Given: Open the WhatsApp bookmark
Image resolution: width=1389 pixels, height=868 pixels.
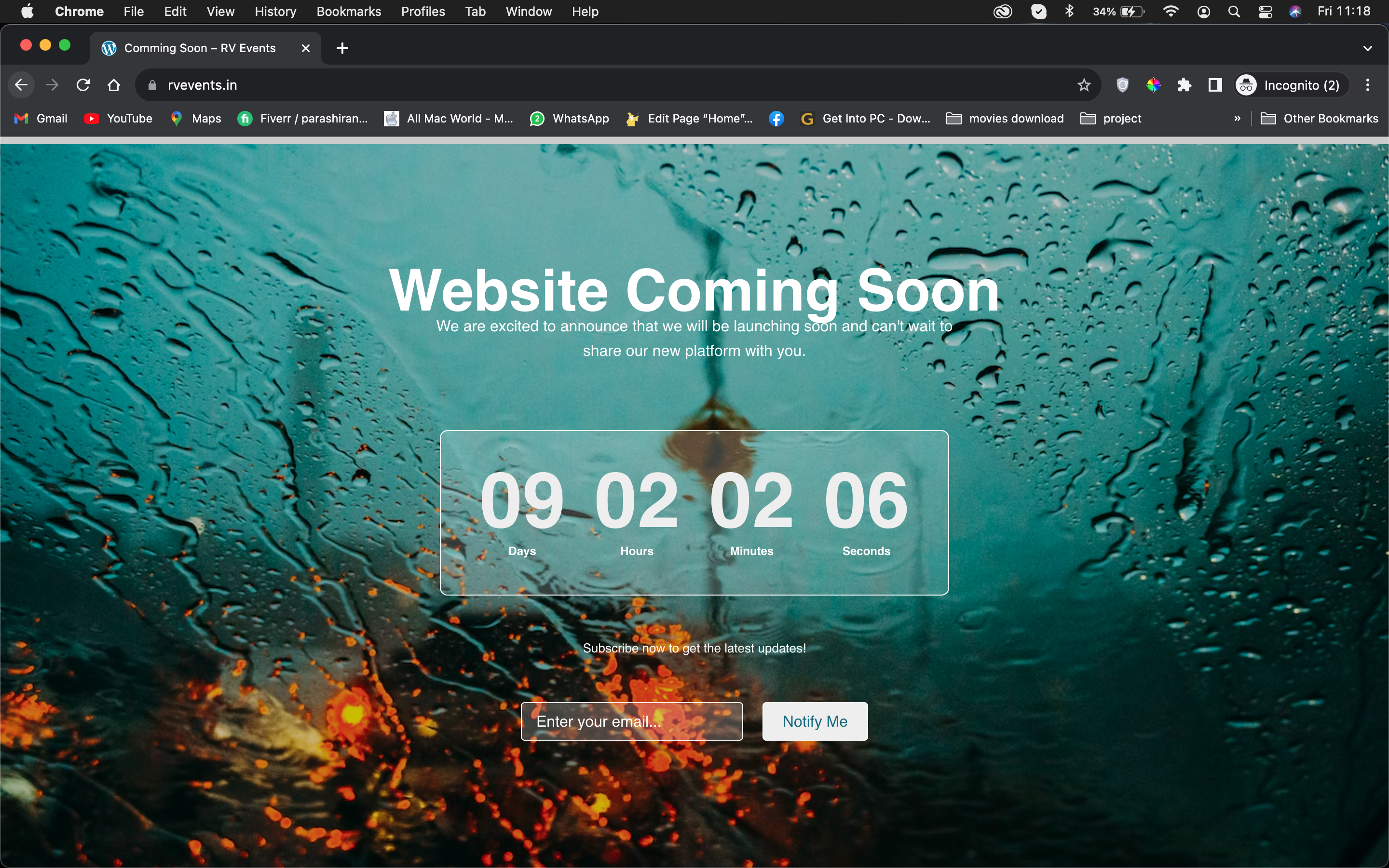Looking at the screenshot, I should click(x=570, y=118).
